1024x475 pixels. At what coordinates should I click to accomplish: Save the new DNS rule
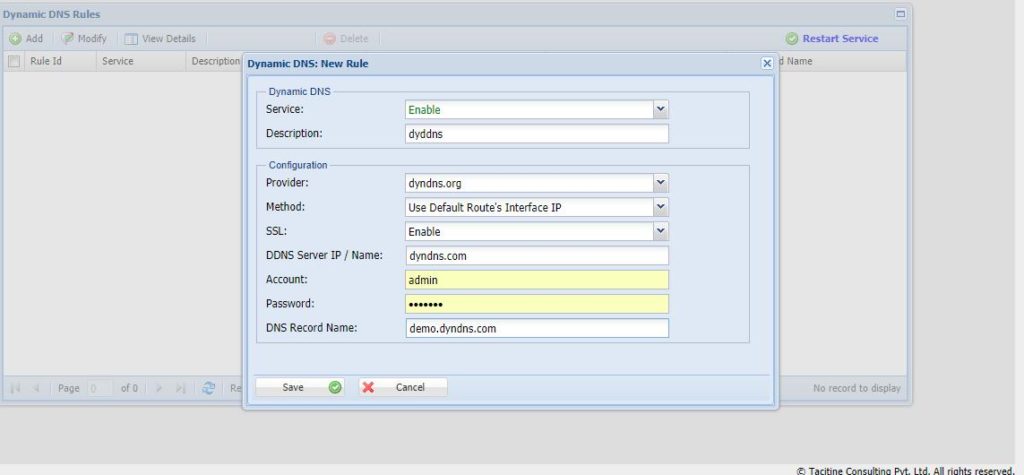299,387
